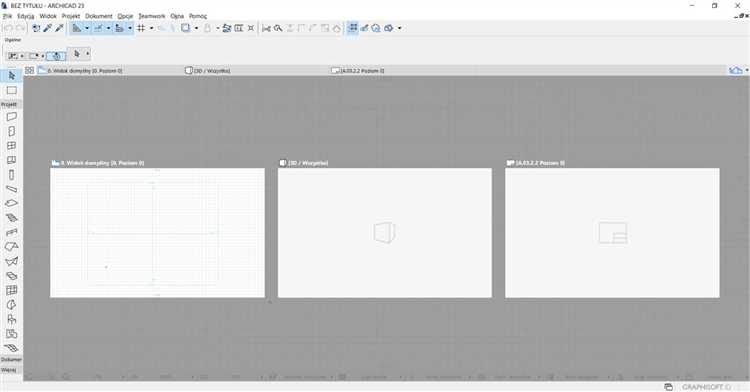Open the Opcje menu
Viewport: 750px width, 392px height.
pyautogui.click(x=125, y=16)
